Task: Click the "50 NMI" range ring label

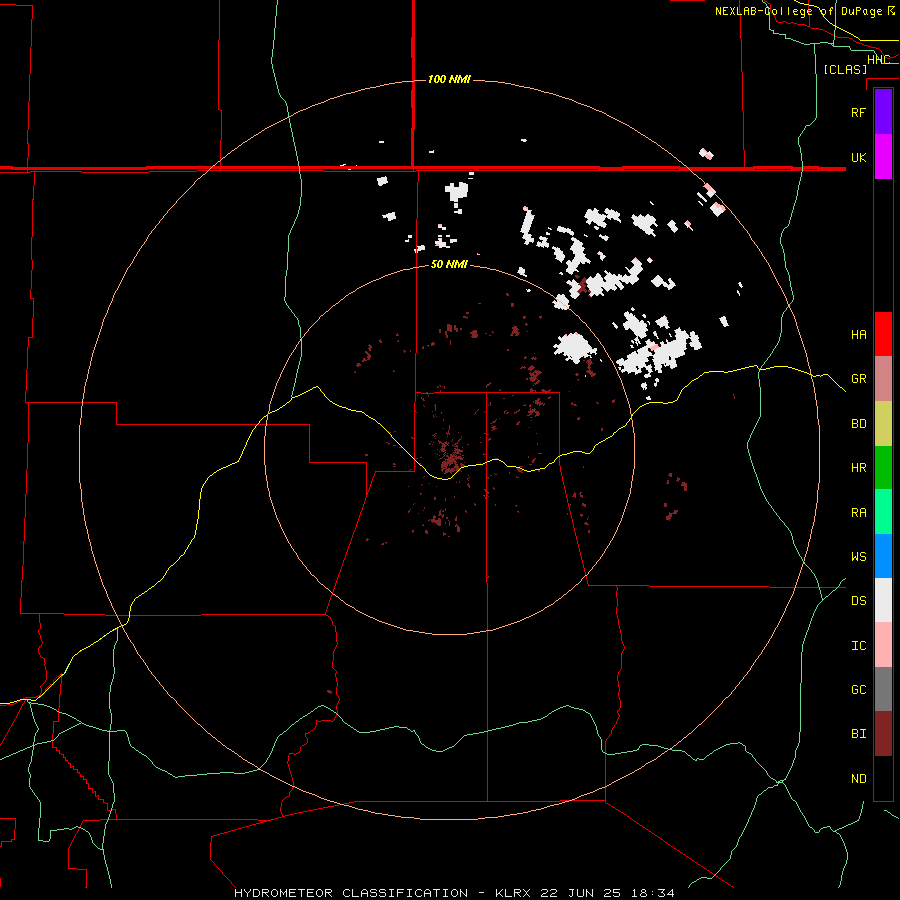Action: [x=449, y=265]
